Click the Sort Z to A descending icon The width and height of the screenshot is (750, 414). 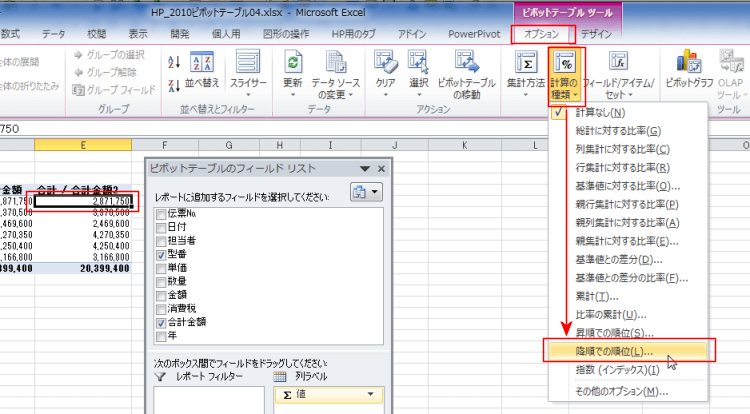(174, 86)
